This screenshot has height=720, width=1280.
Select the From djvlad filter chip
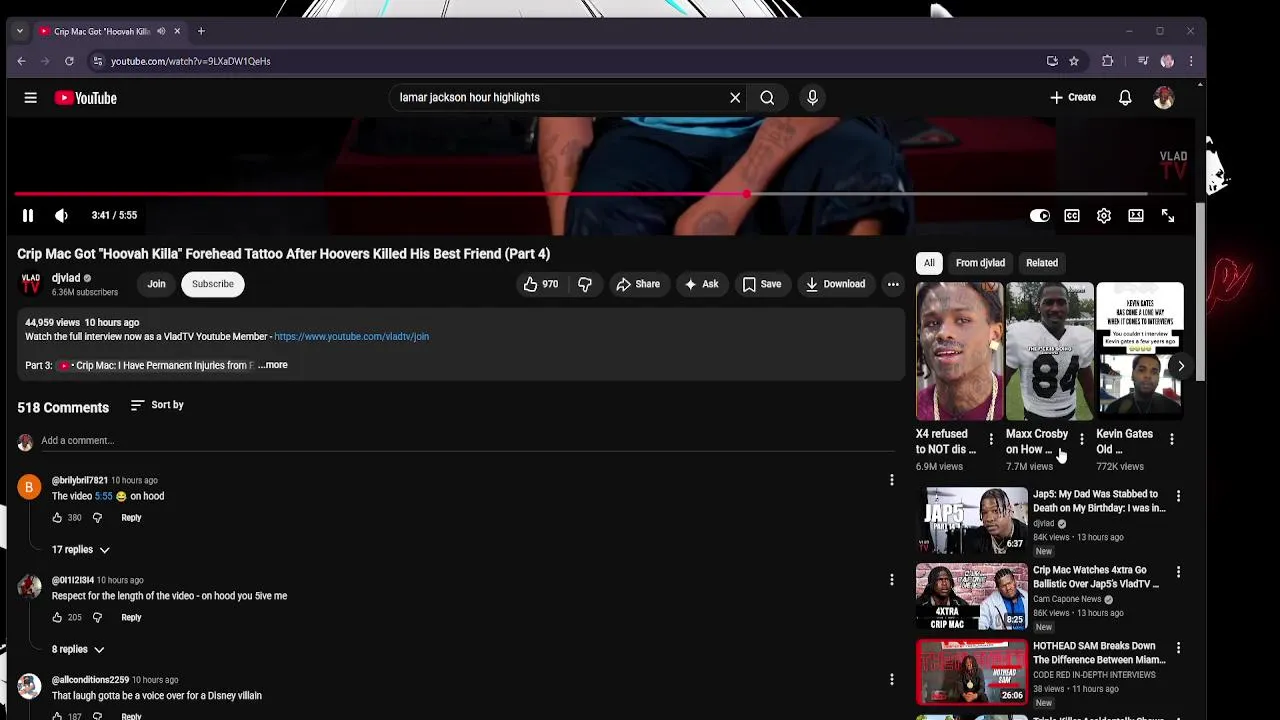[x=980, y=263]
